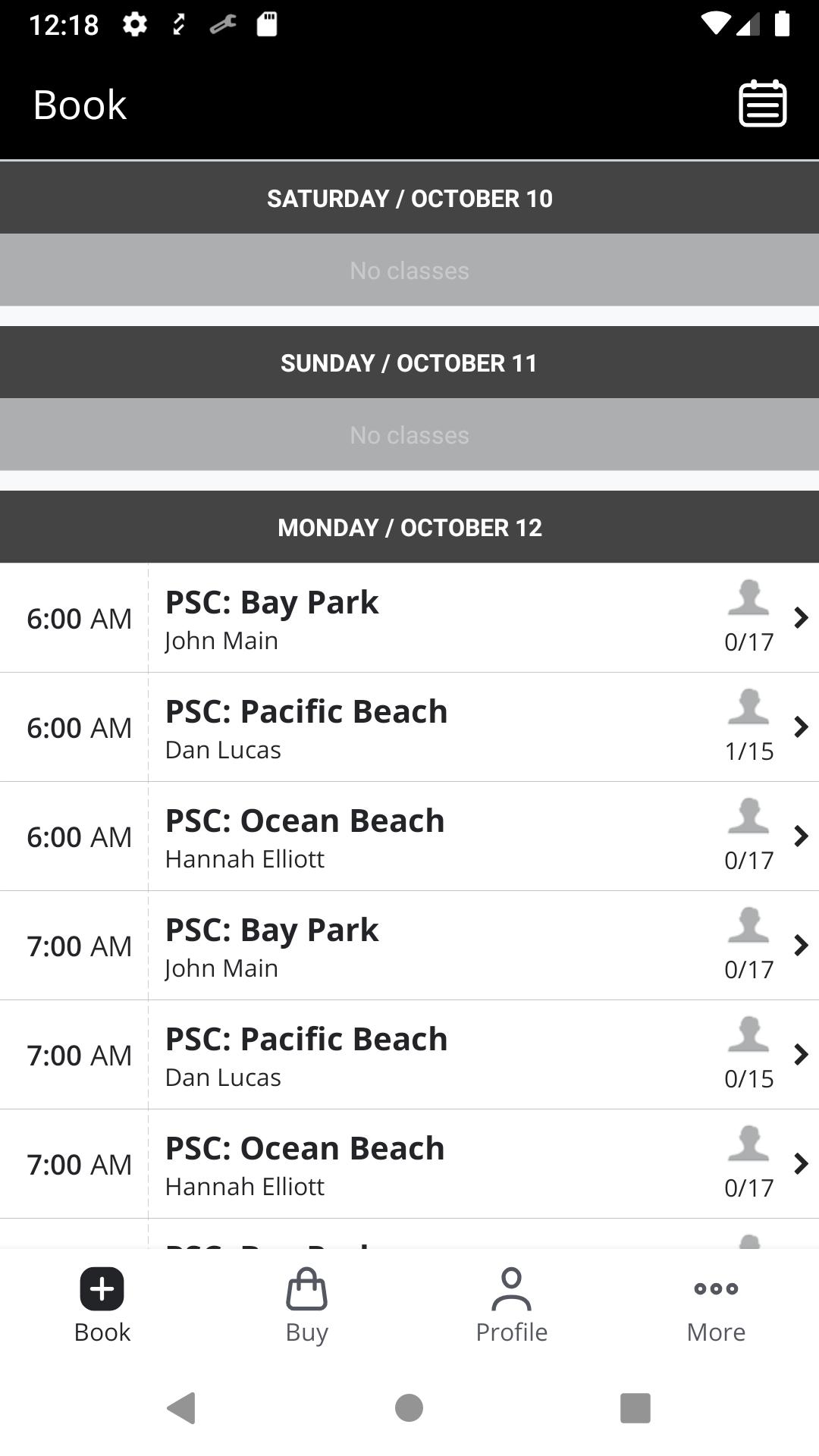
Task: Select the Monday / October 12 date header
Action: tap(409, 527)
